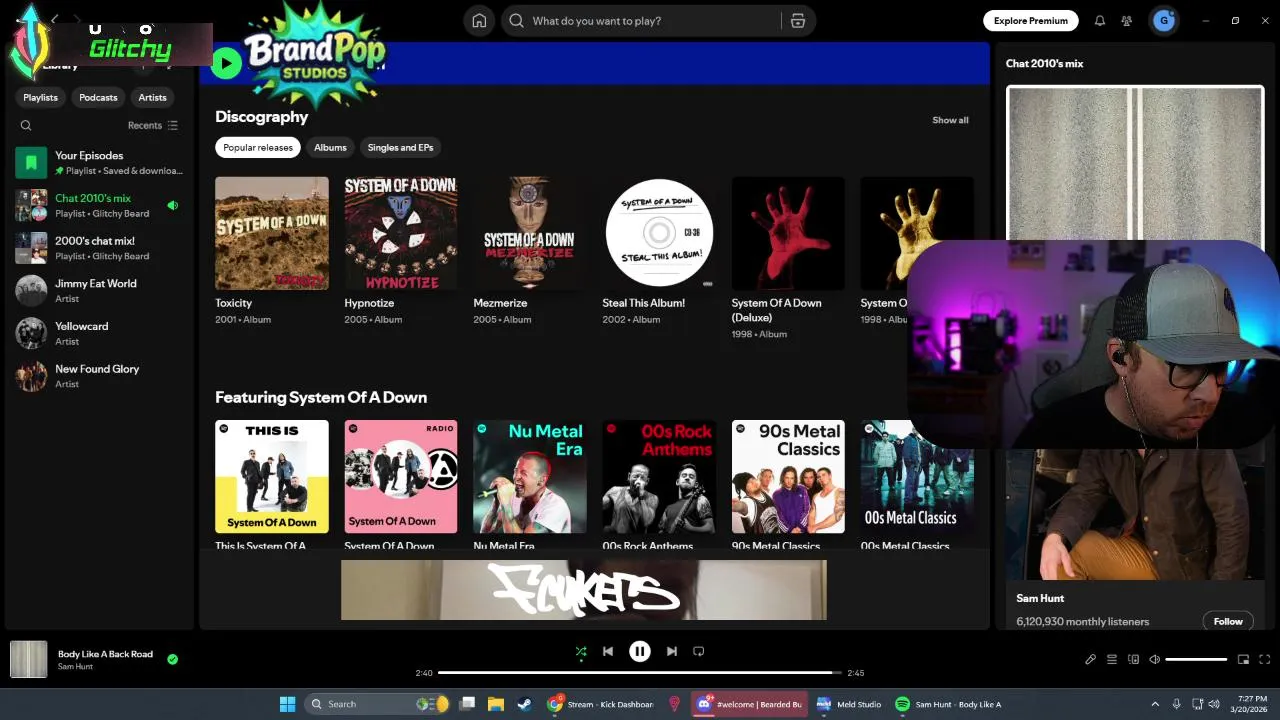Open New Found Glory artist
Screen dimensions: 1280x720
point(98,376)
